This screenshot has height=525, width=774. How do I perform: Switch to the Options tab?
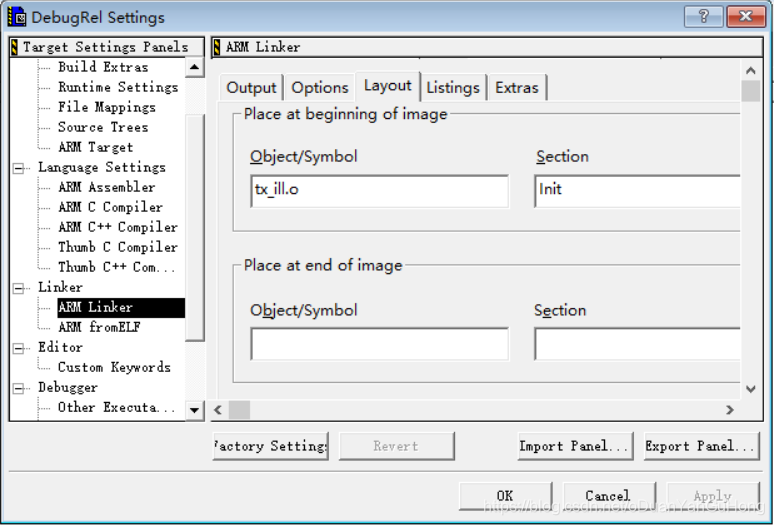320,87
